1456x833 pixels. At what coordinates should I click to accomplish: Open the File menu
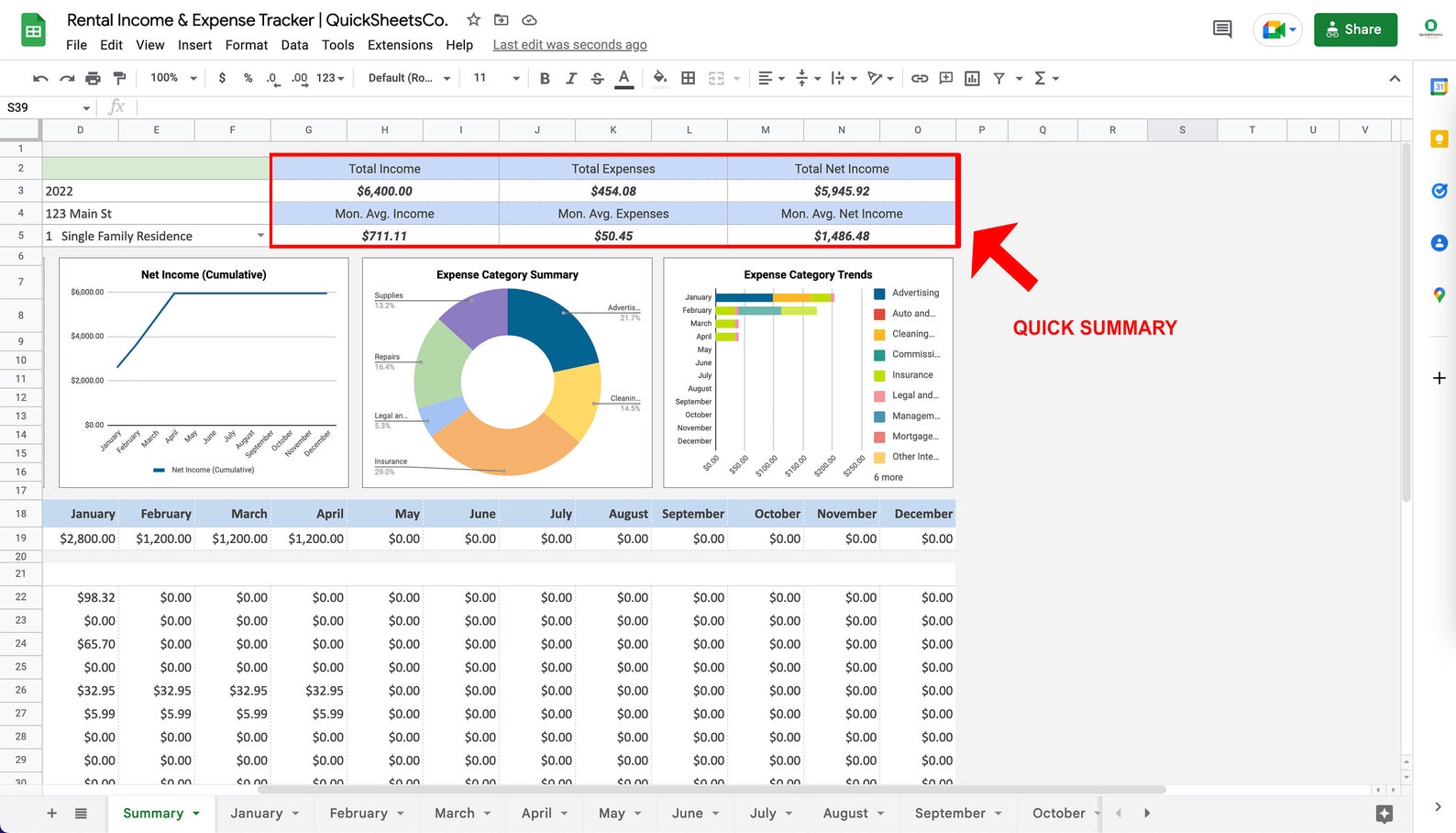tap(76, 45)
